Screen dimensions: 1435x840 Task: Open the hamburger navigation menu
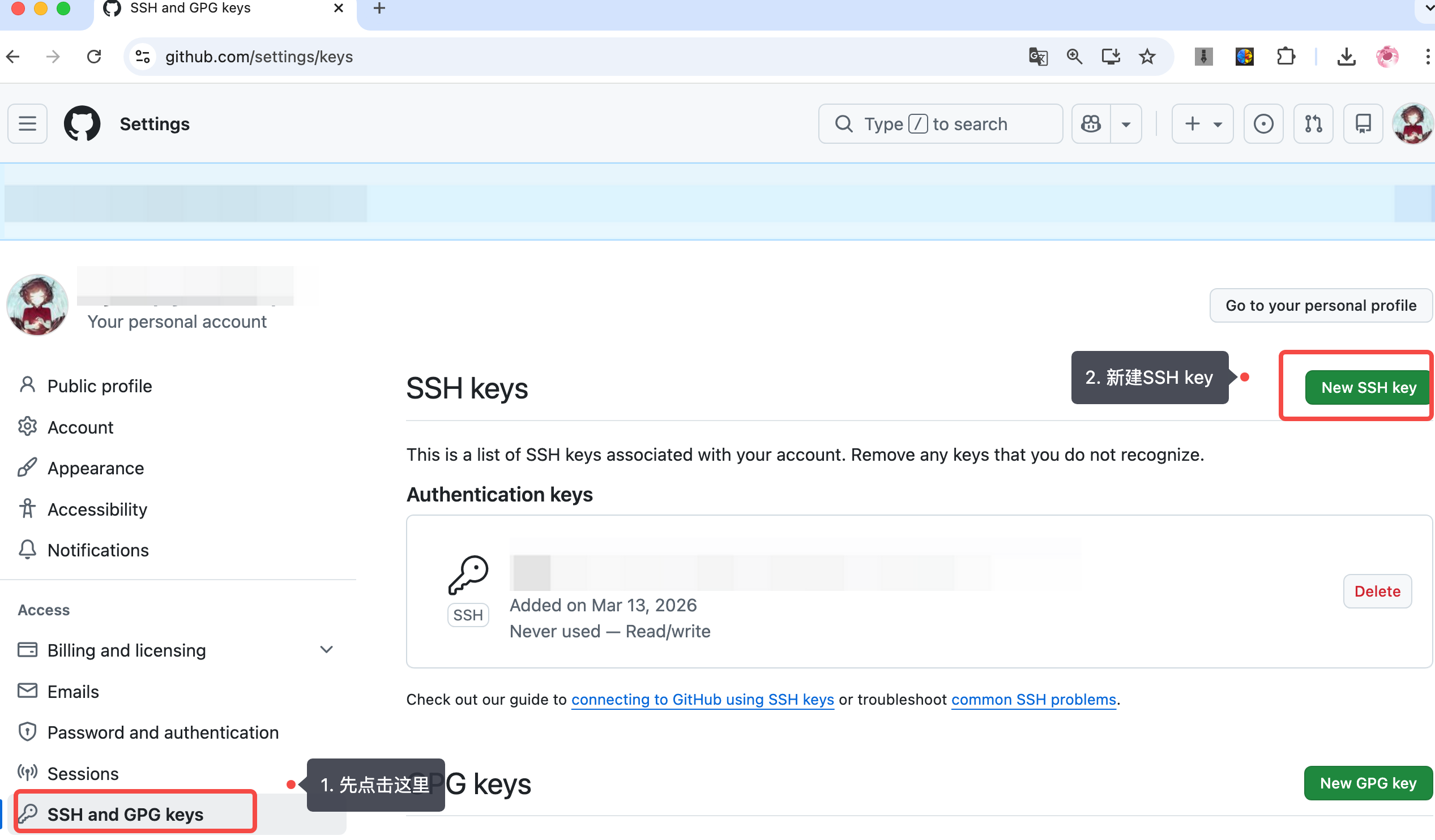[x=27, y=123]
